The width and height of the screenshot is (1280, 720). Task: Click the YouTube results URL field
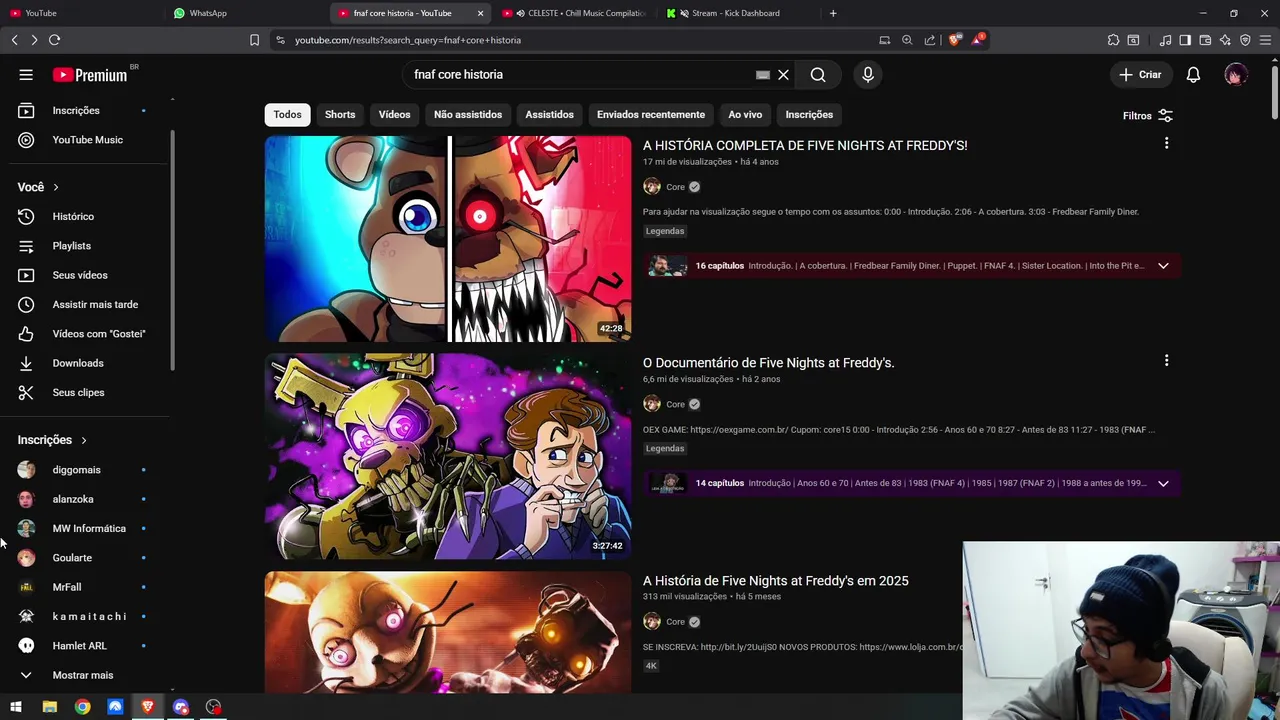pos(570,40)
